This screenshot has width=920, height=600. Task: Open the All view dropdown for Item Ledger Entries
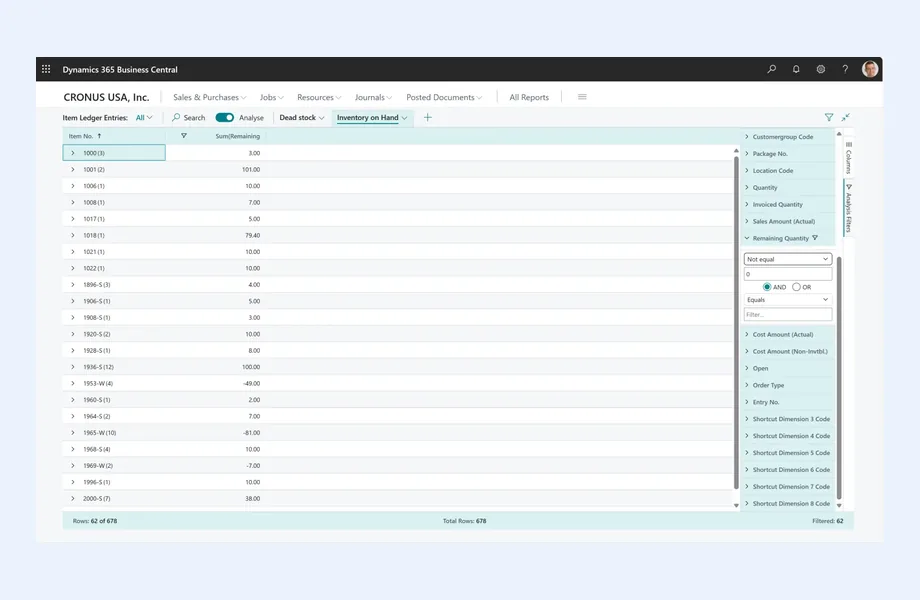pyautogui.click(x=144, y=117)
